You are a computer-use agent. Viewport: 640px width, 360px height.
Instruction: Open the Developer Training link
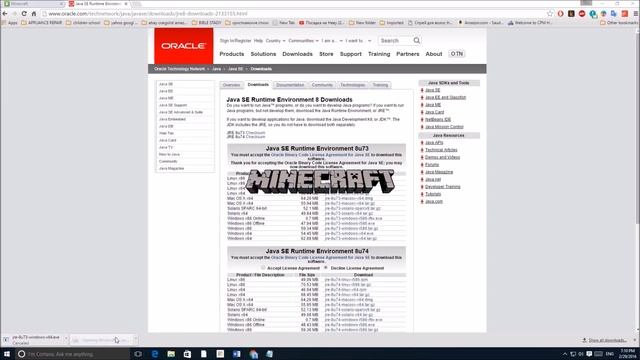click(x=442, y=187)
